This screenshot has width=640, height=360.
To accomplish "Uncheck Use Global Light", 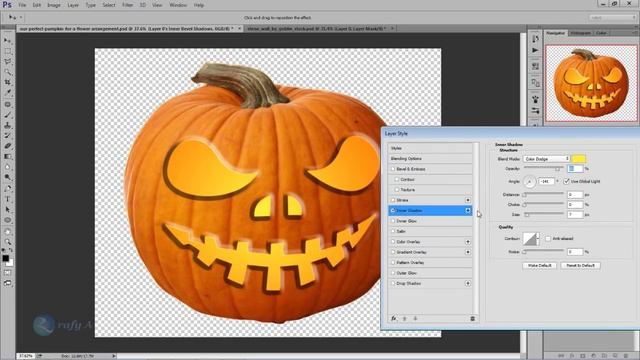I will click(567, 181).
